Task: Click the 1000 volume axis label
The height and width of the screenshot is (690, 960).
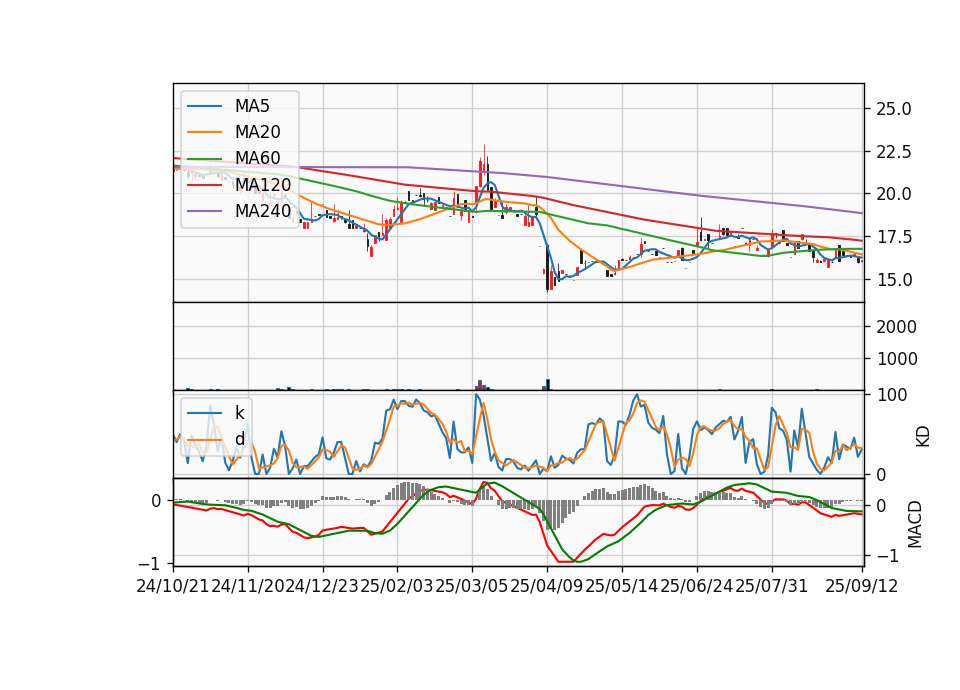Action: click(x=896, y=359)
